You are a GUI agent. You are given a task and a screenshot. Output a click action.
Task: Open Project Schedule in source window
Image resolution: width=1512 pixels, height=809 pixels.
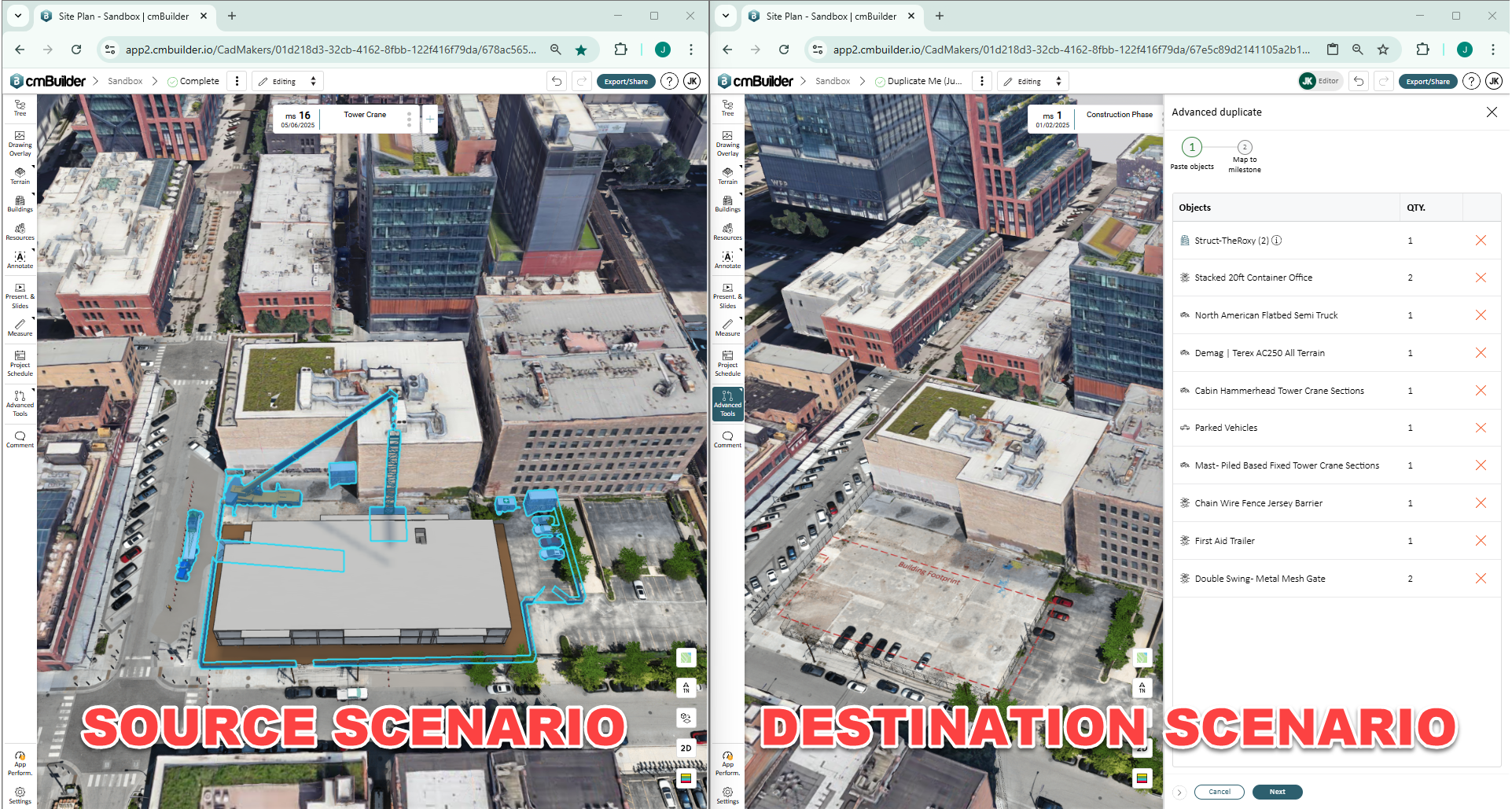20,363
